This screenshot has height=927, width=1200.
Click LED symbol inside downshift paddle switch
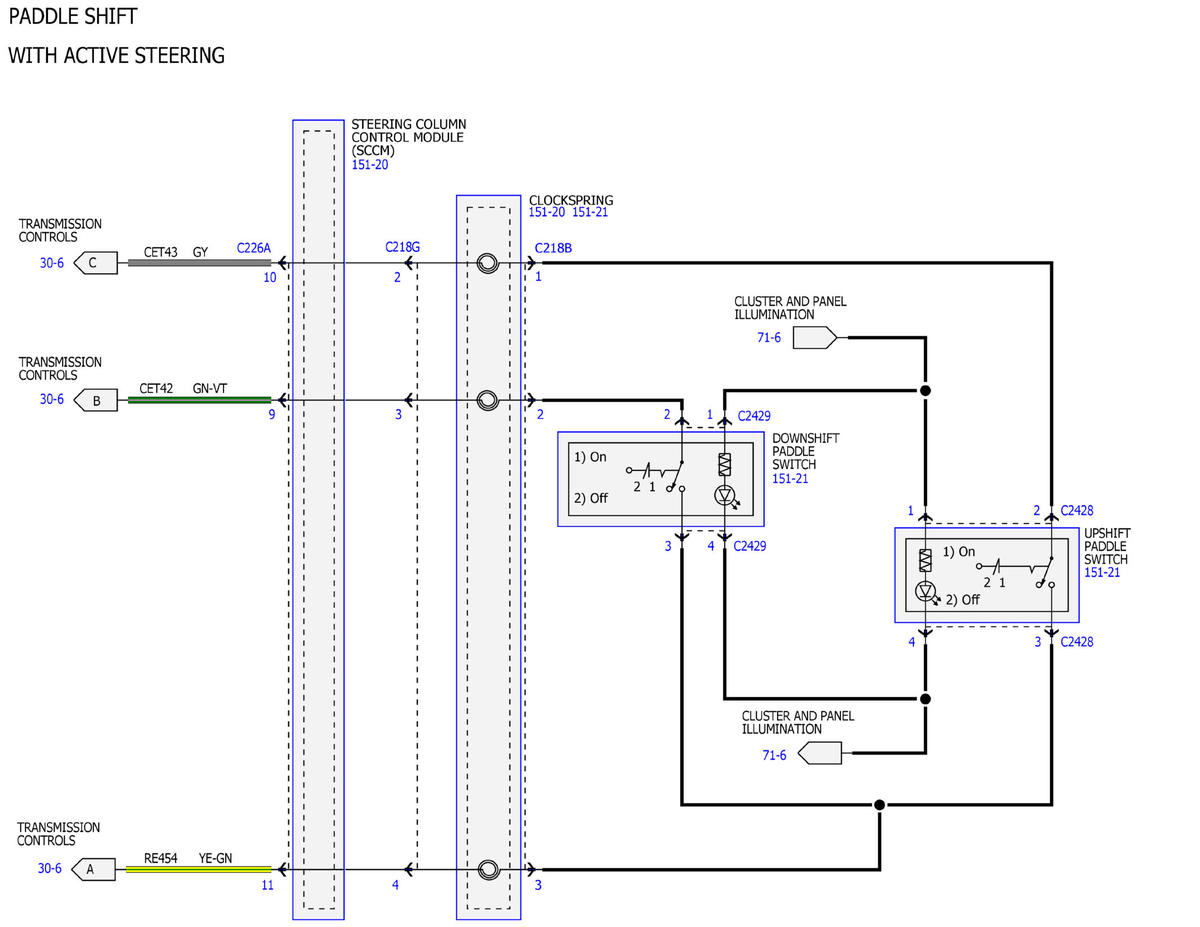coord(727,495)
